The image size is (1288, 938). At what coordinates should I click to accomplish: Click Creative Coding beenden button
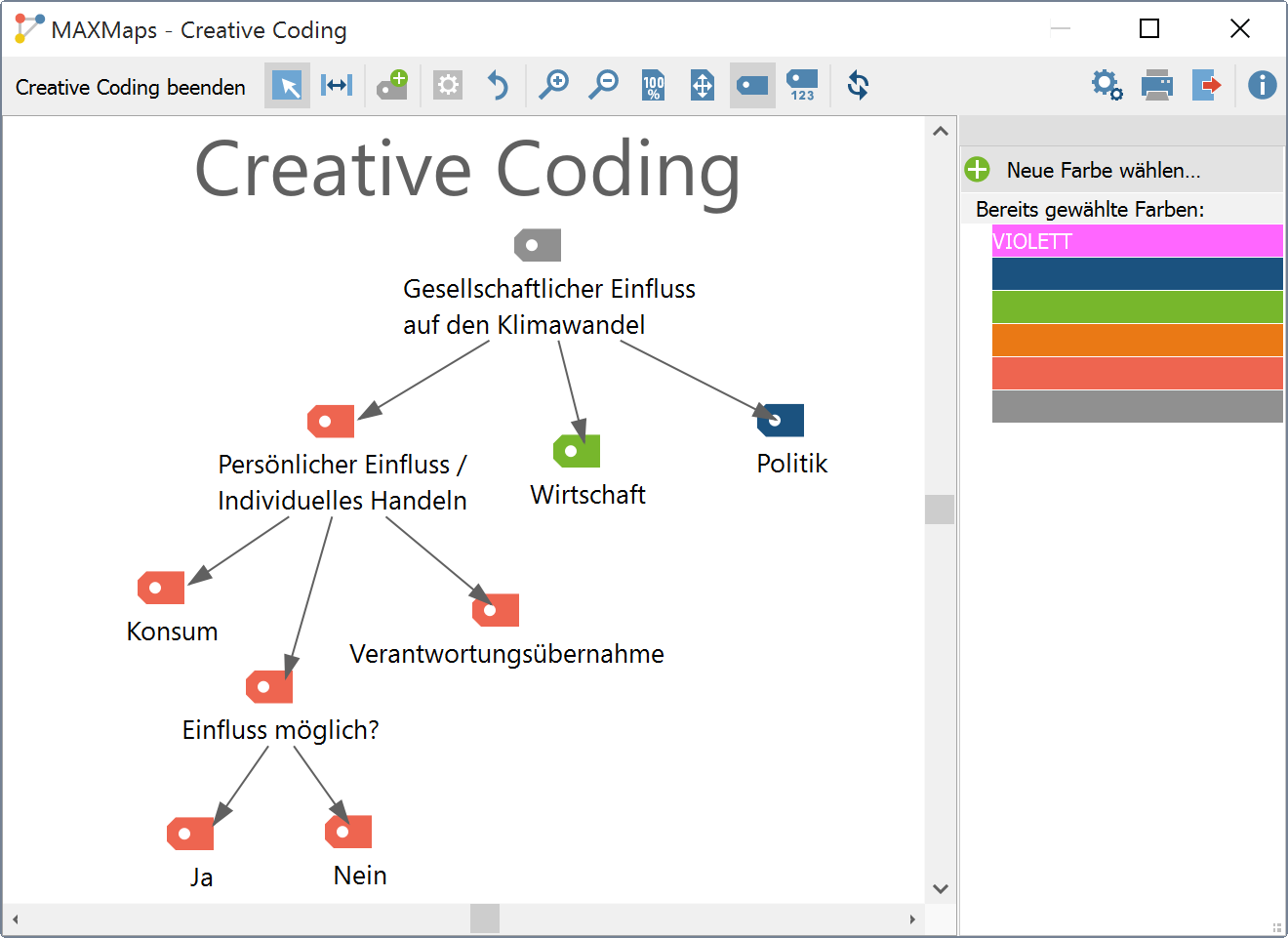(x=131, y=88)
